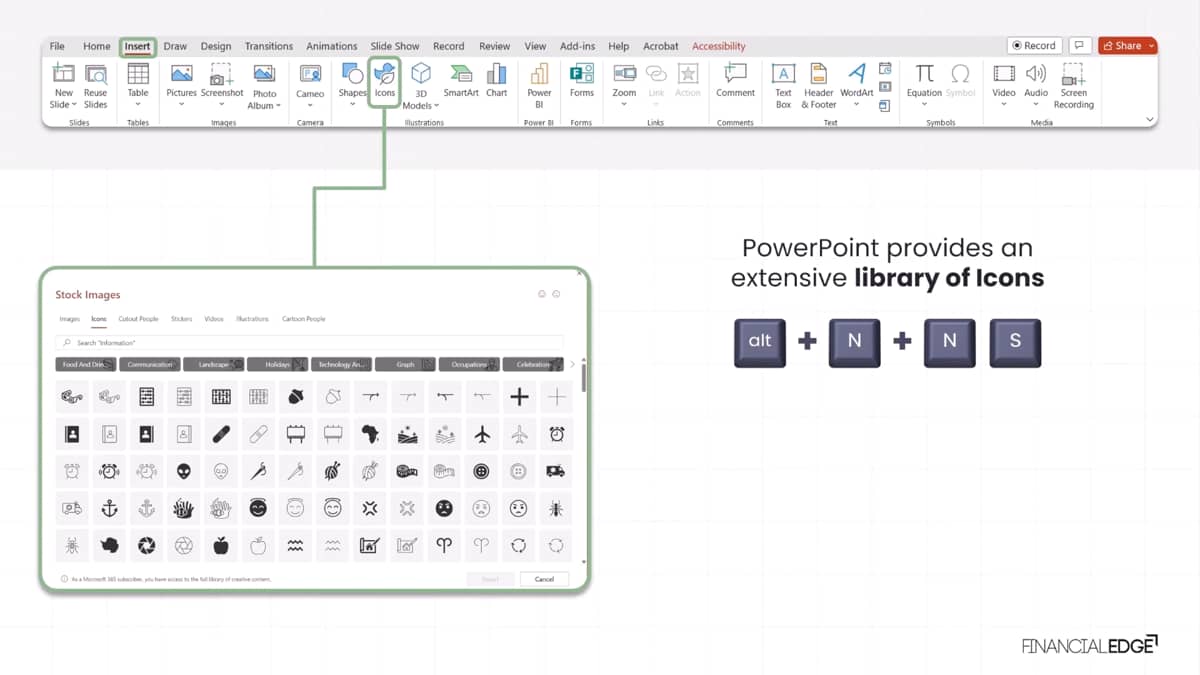Select the filled angry face icon
Image resolution: width=1200 pixels, height=675 pixels.
click(x=444, y=508)
